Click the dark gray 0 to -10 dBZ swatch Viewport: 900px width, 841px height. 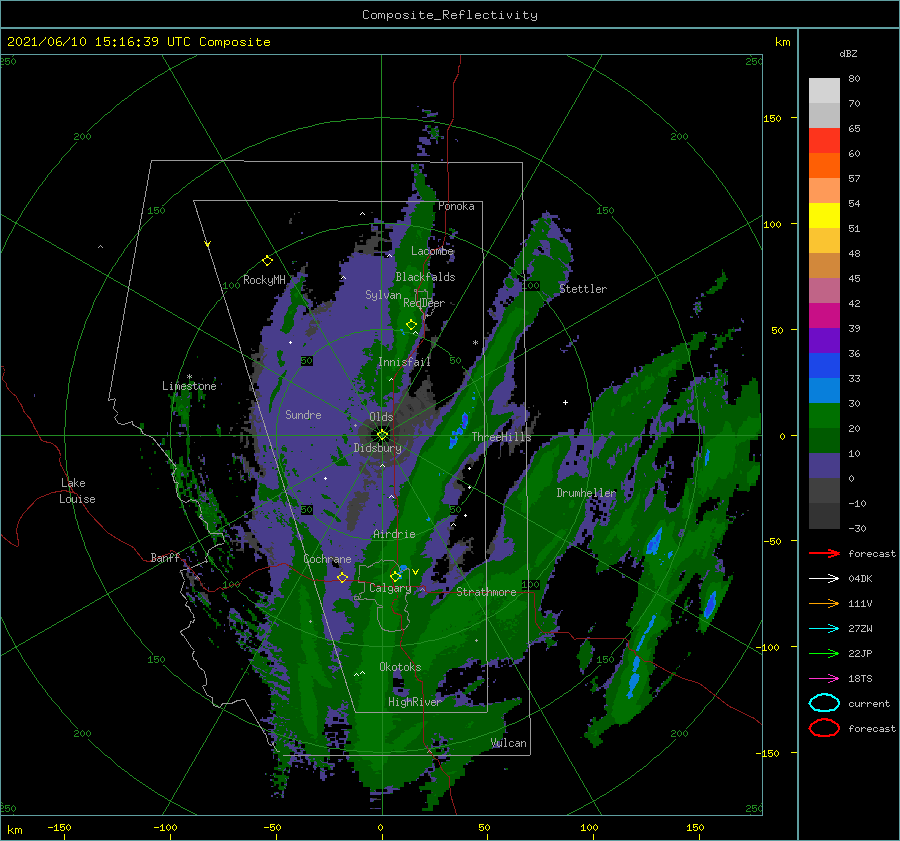click(x=824, y=490)
